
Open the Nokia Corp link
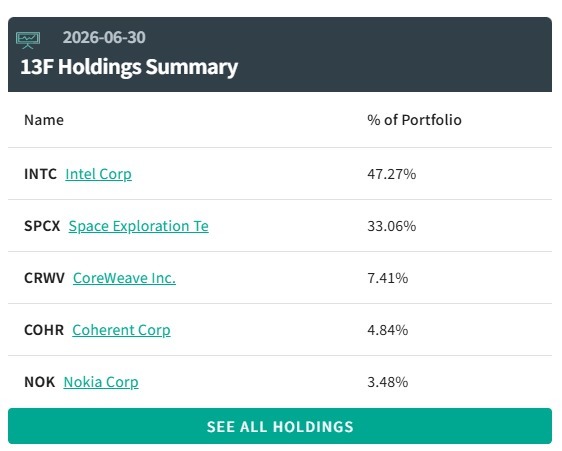101,382
